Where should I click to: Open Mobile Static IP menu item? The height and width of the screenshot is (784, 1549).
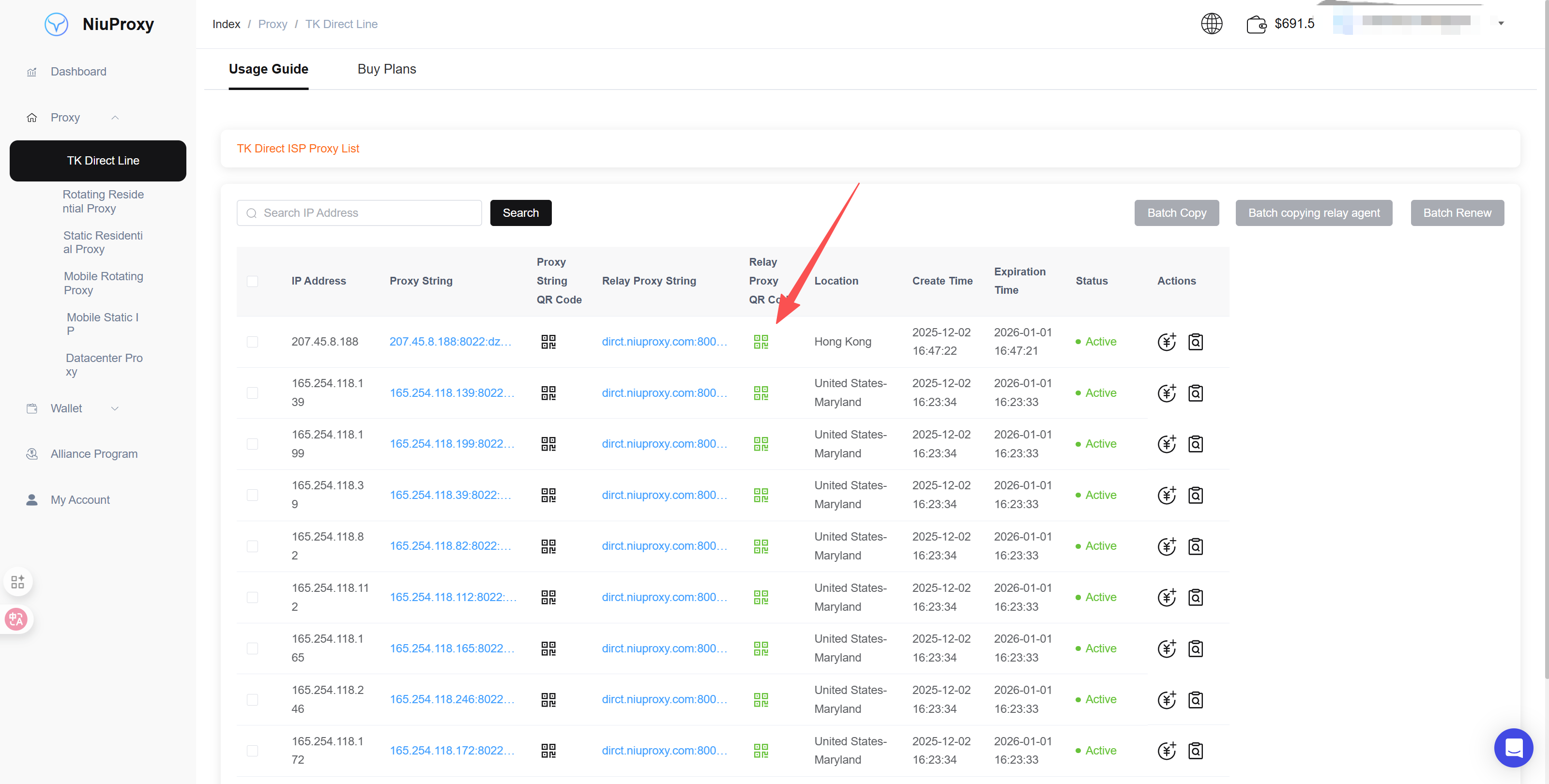pyautogui.click(x=102, y=324)
